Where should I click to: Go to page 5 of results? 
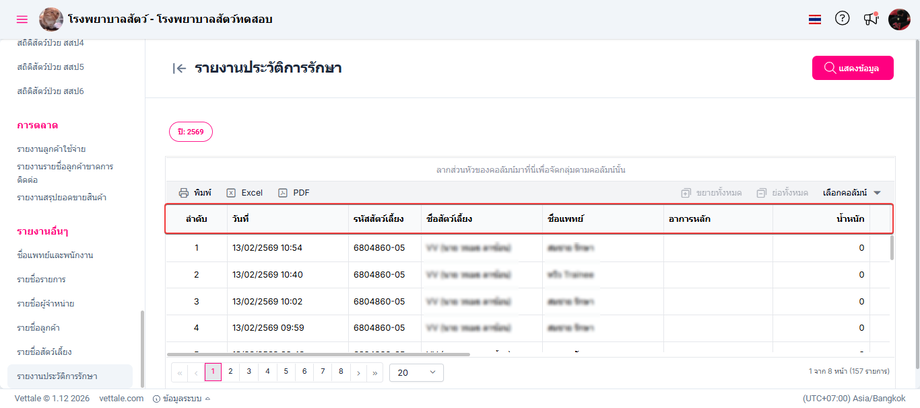(286, 372)
